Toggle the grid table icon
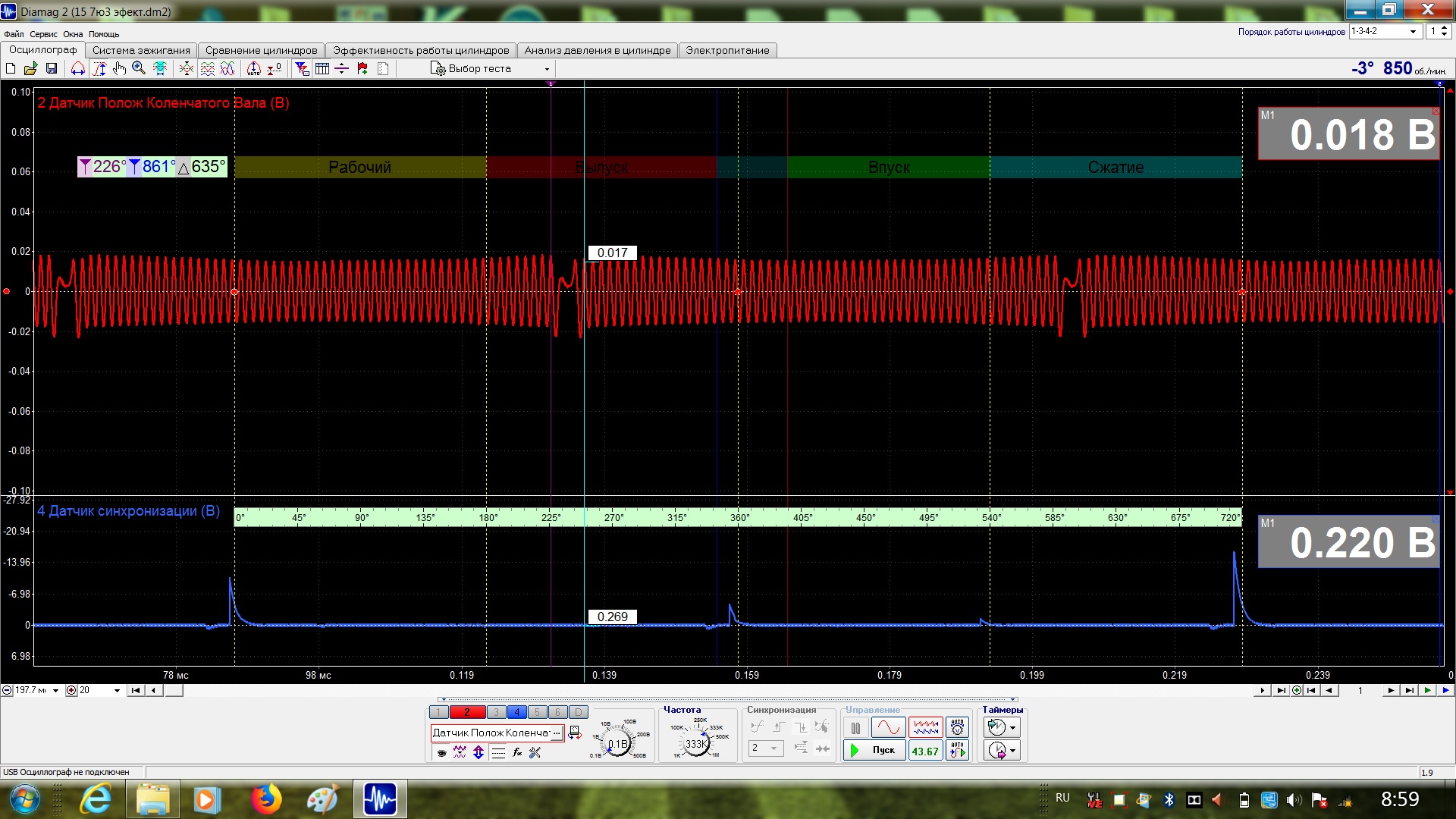1456x819 pixels. (x=322, y=69)
